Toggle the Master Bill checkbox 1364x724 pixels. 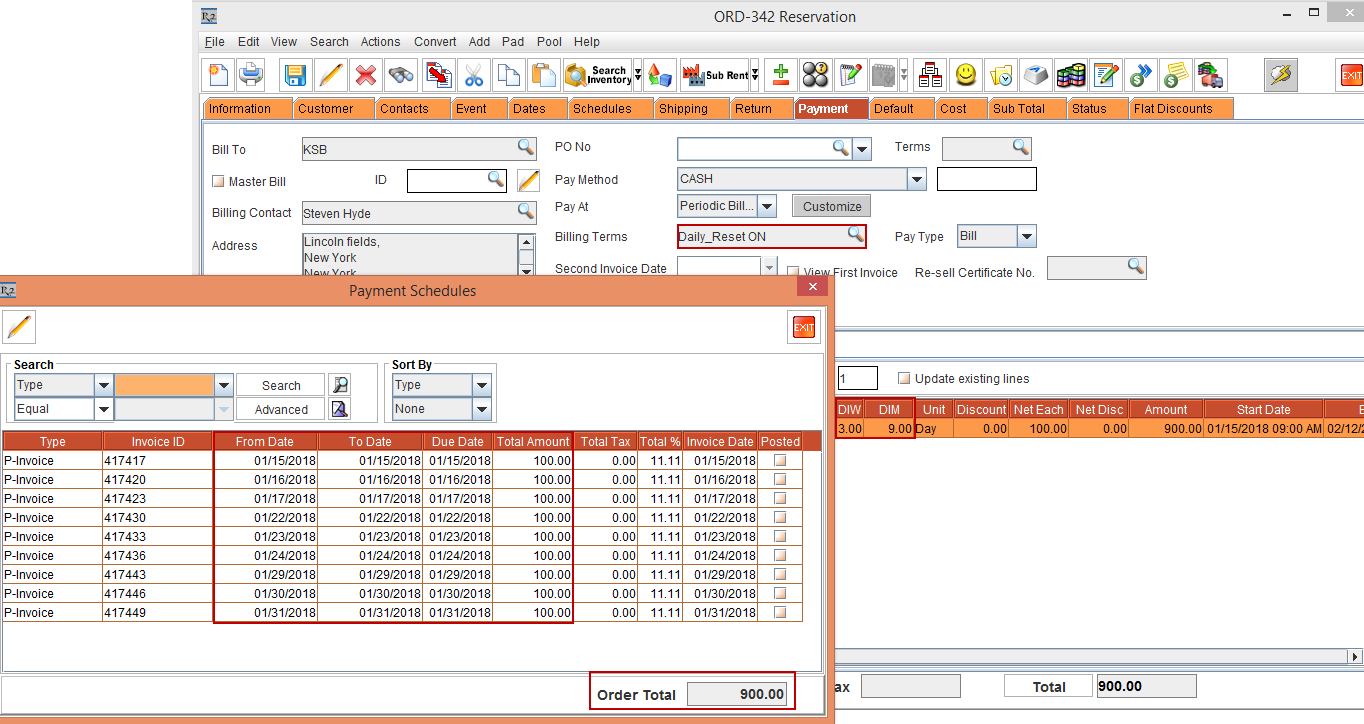[x=219, y=182]
